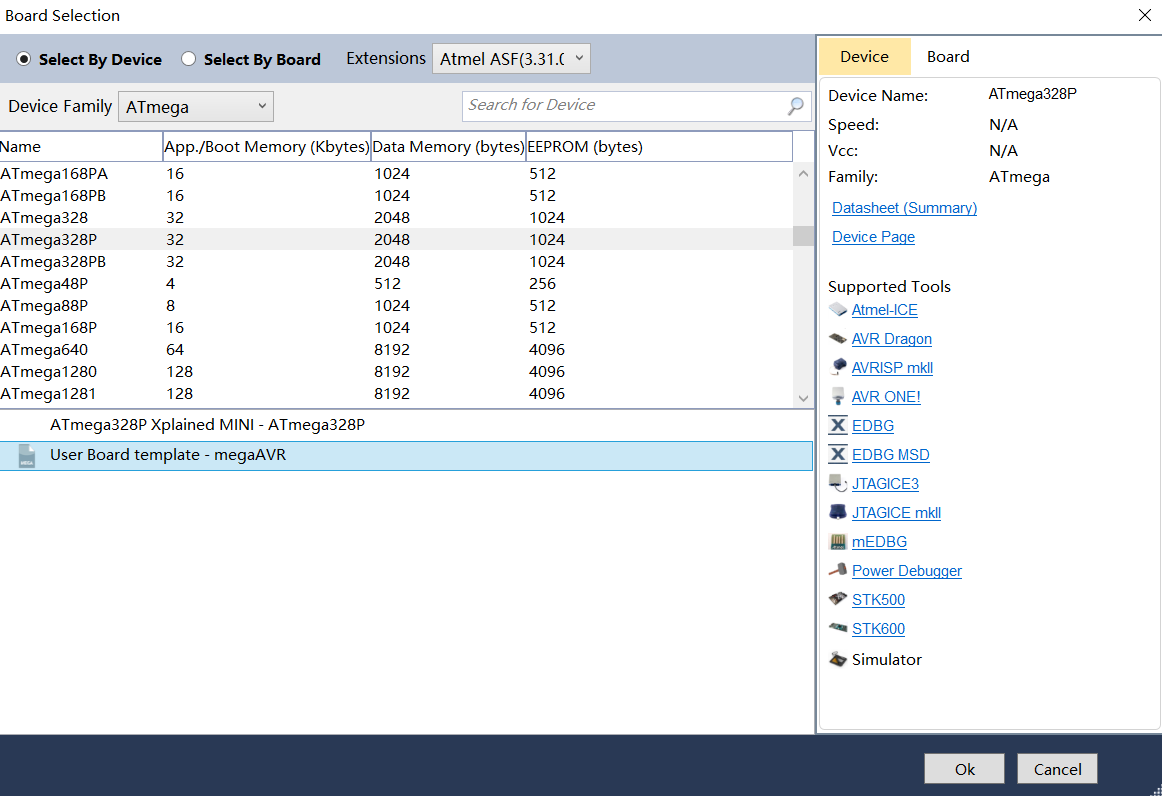Screen dimensions: 1162x796
Task: Switch to the Board tab
Action: (x=948, y=56)
